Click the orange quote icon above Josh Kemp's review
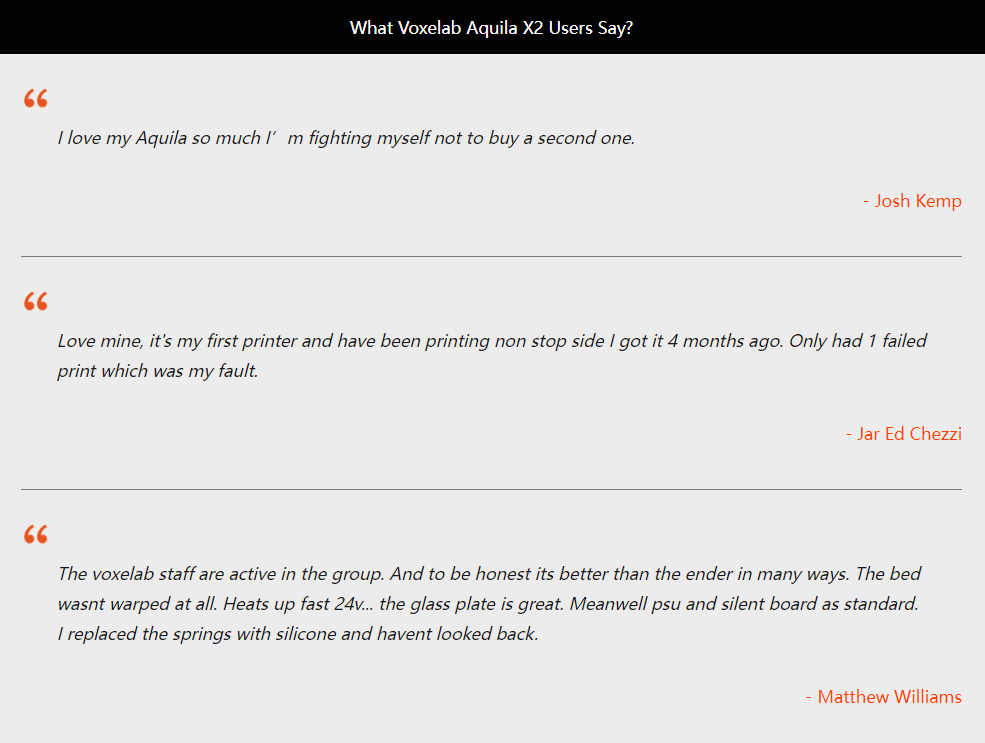The width and height of the screenshot is (985, 743). coord(36,99)
